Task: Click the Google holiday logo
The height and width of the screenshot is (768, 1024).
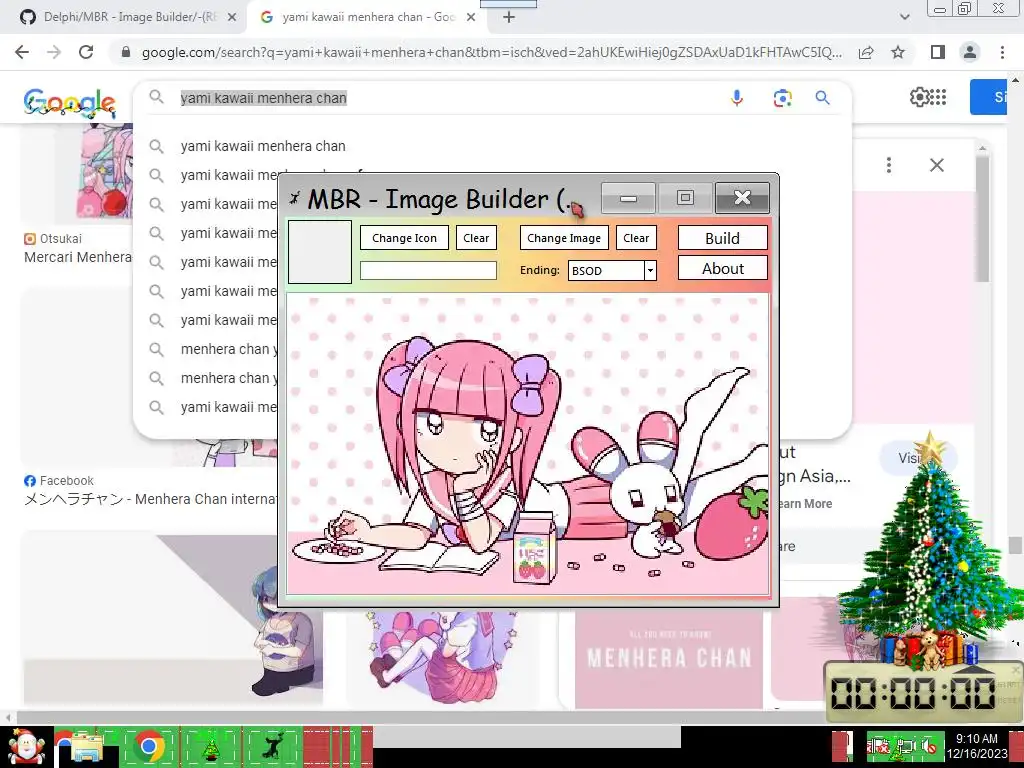Action: point(70,103)
